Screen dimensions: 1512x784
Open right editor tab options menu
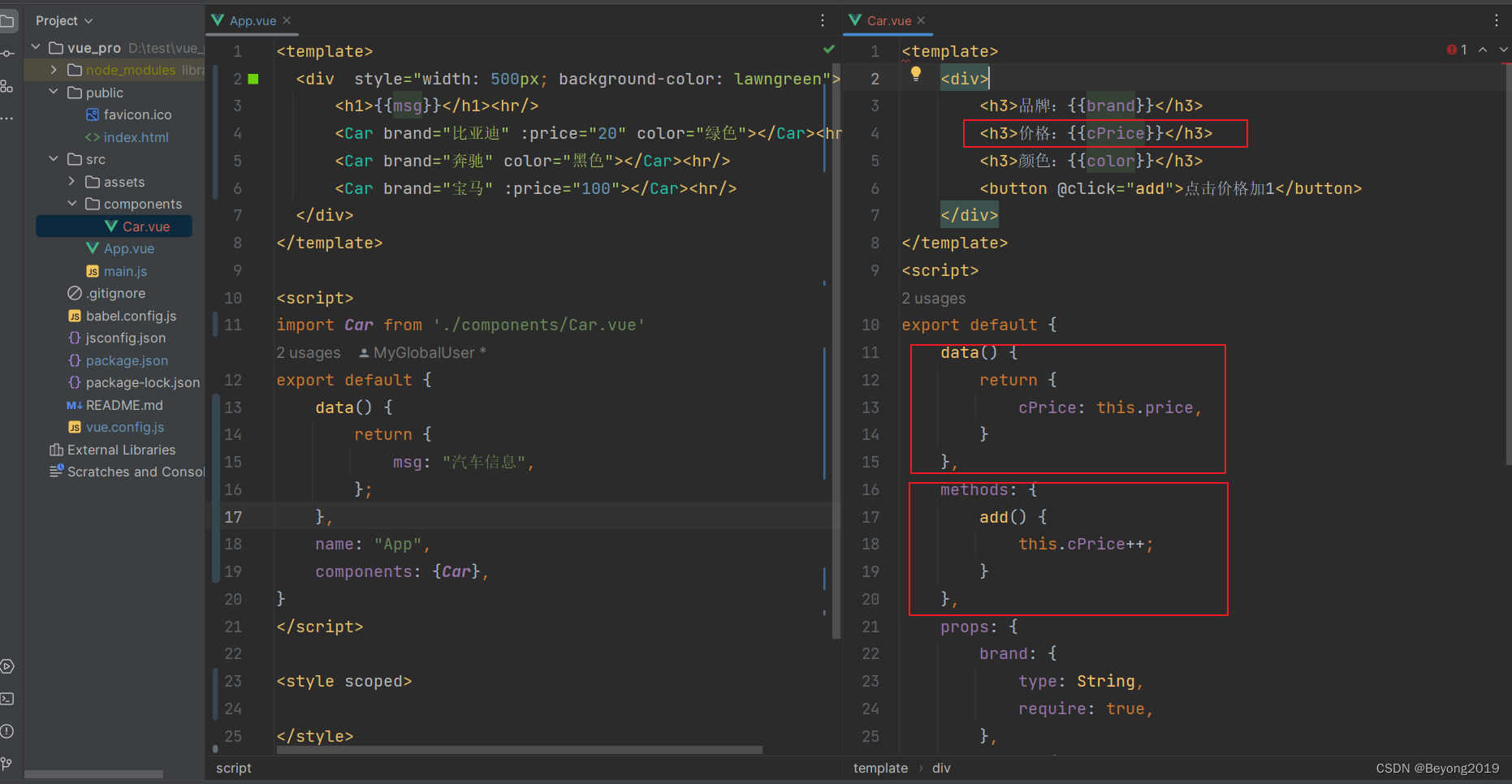[1497, 20]
